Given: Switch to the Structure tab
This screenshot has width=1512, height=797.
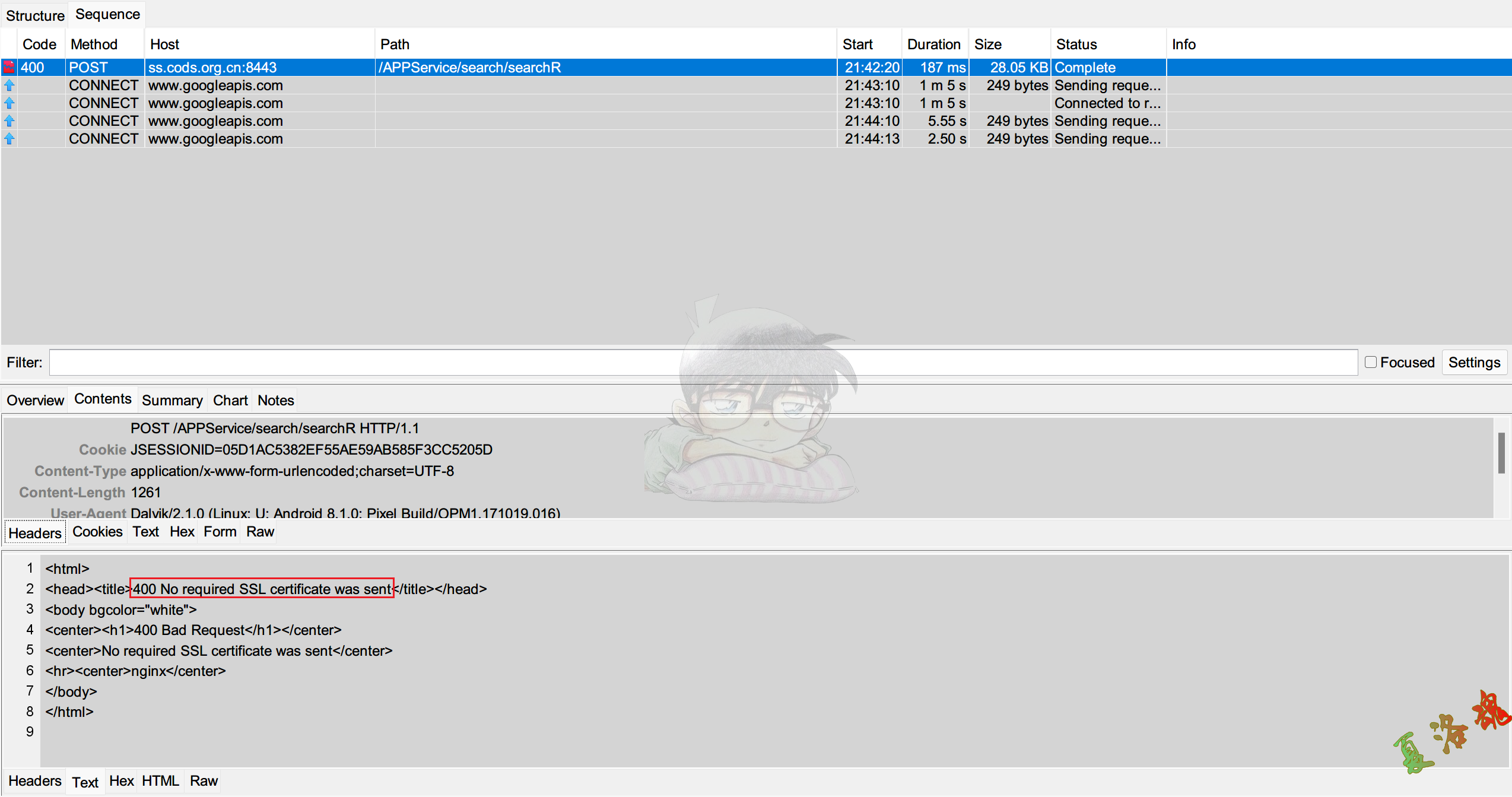Looking at the screenshot, I should click(35, 15).
